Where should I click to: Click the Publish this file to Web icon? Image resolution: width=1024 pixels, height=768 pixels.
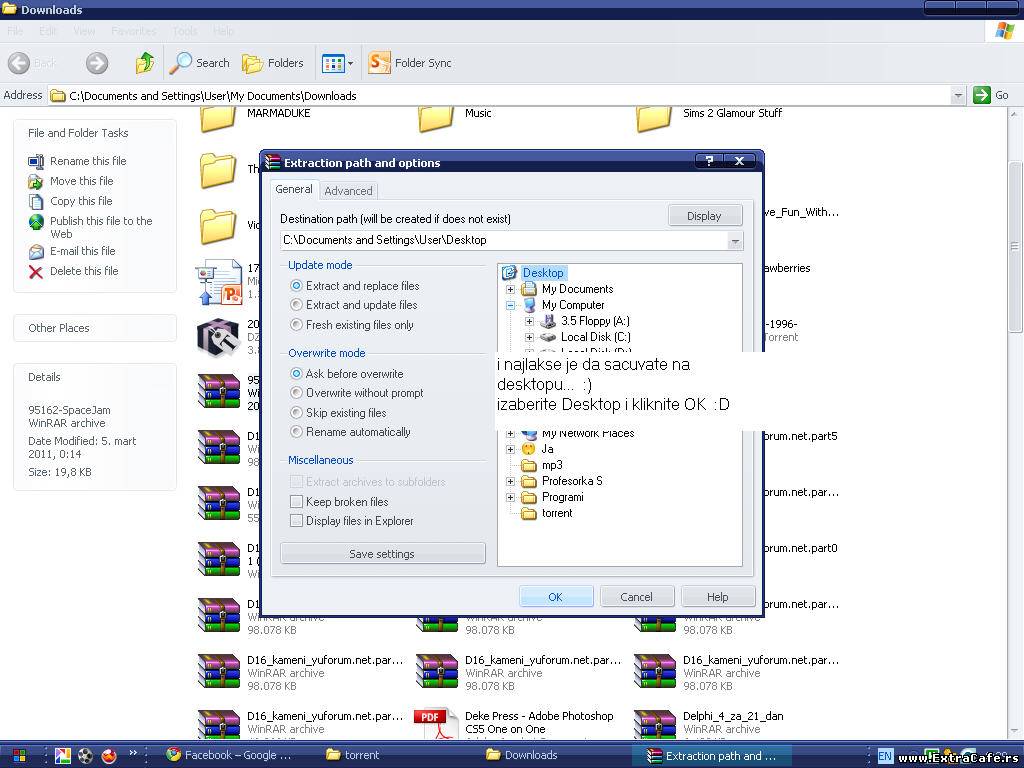37,222
